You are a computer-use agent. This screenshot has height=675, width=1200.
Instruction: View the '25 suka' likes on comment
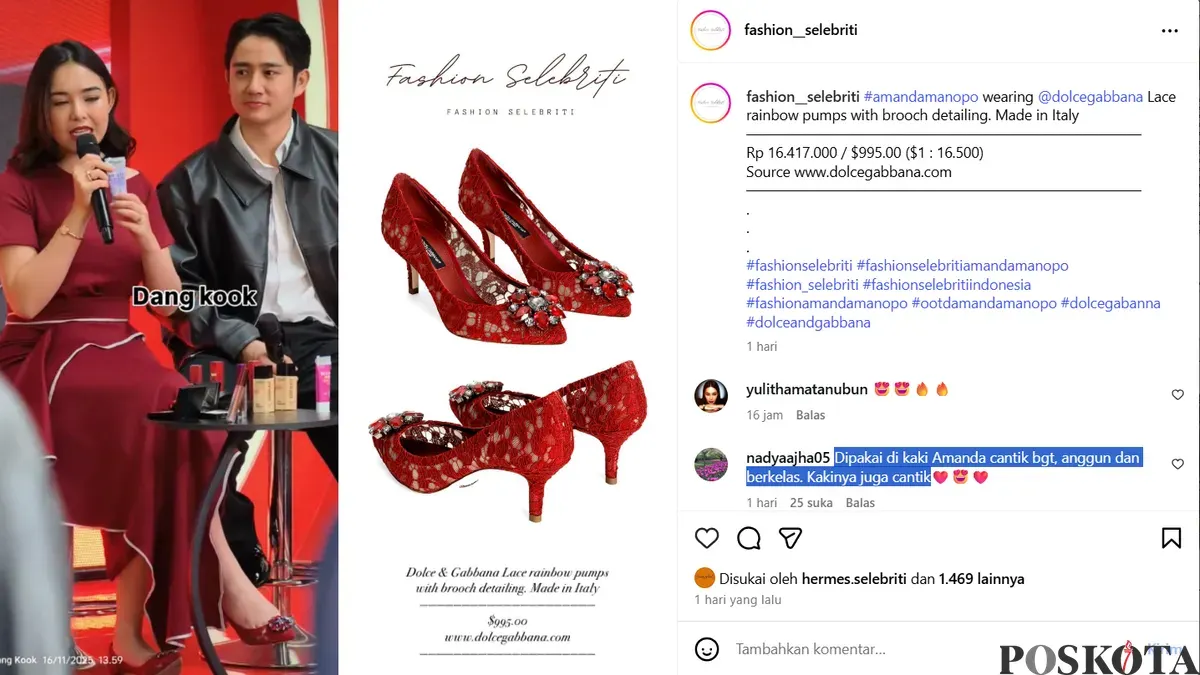click(x=811, y=503)
